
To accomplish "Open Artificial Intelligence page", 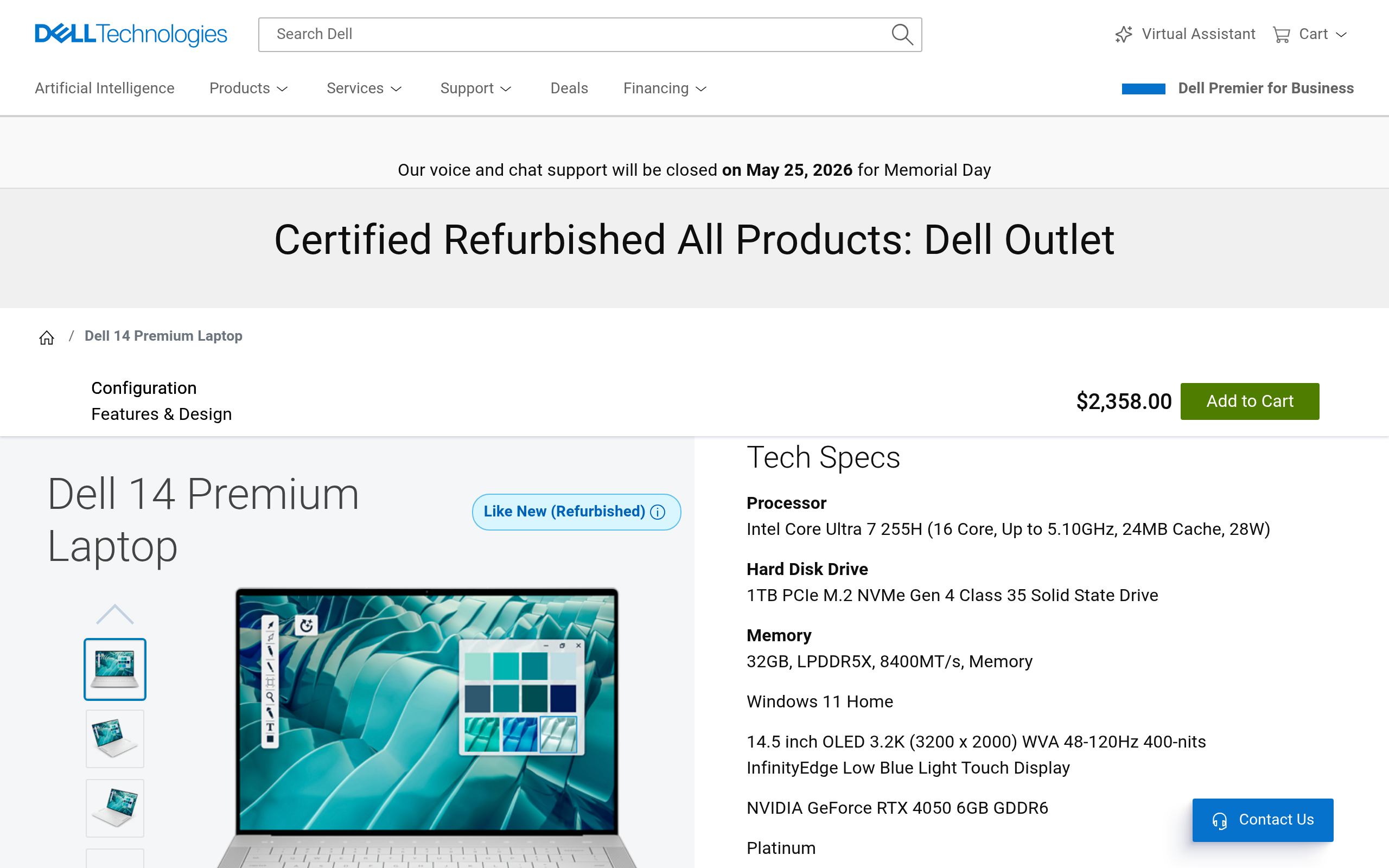I will [x=105, y=88].
